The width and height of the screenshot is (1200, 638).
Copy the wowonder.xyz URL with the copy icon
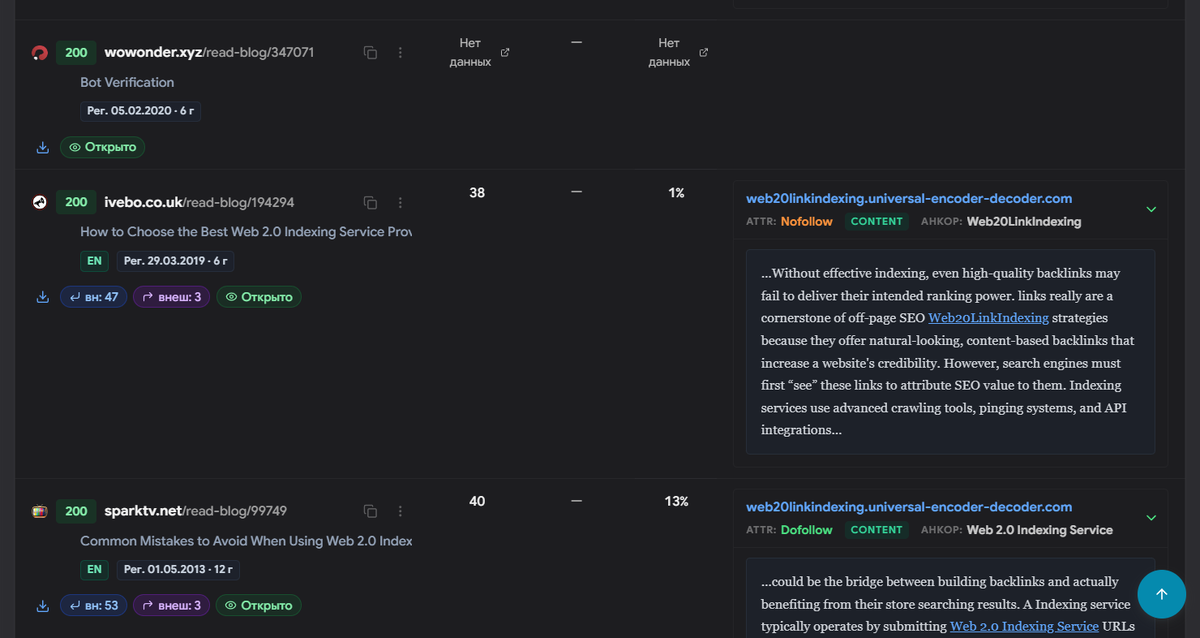coord(370,52)
